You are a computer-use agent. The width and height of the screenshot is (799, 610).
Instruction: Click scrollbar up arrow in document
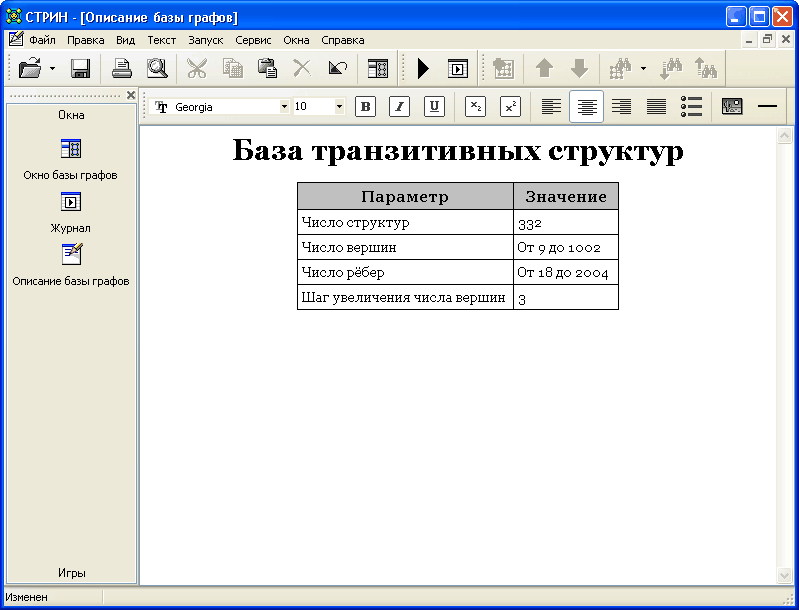pyautogui.click(x=784, y=136)
